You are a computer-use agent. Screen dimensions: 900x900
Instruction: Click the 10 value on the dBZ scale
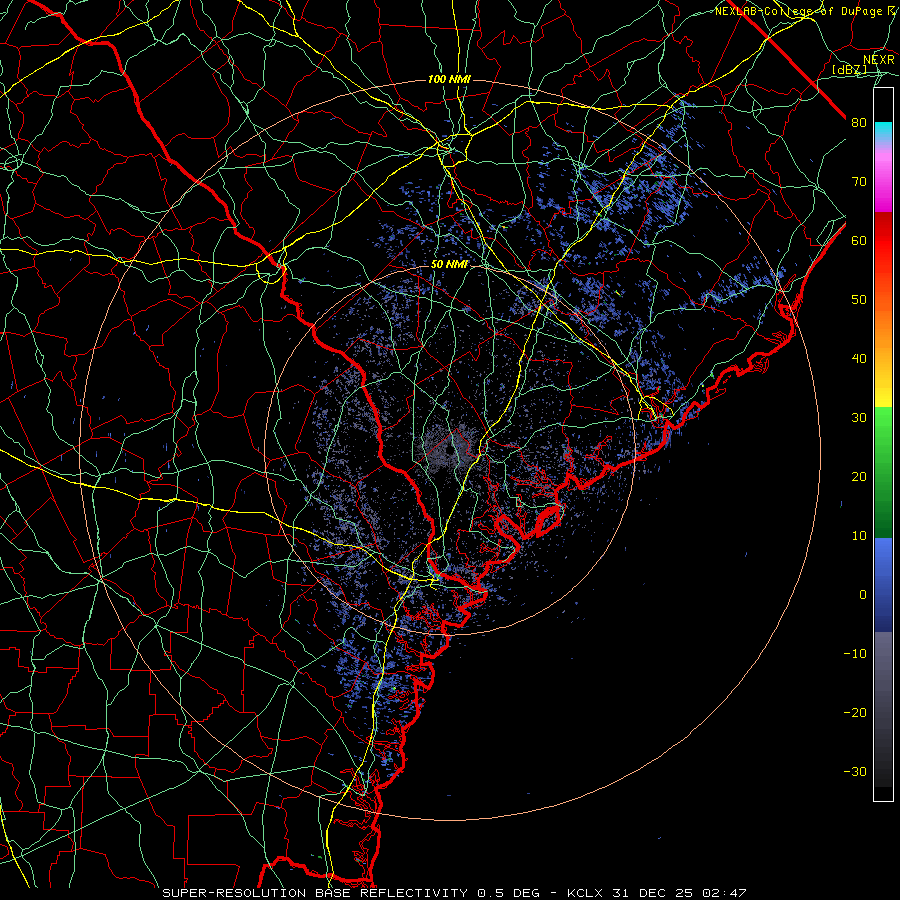coord(859,536)
